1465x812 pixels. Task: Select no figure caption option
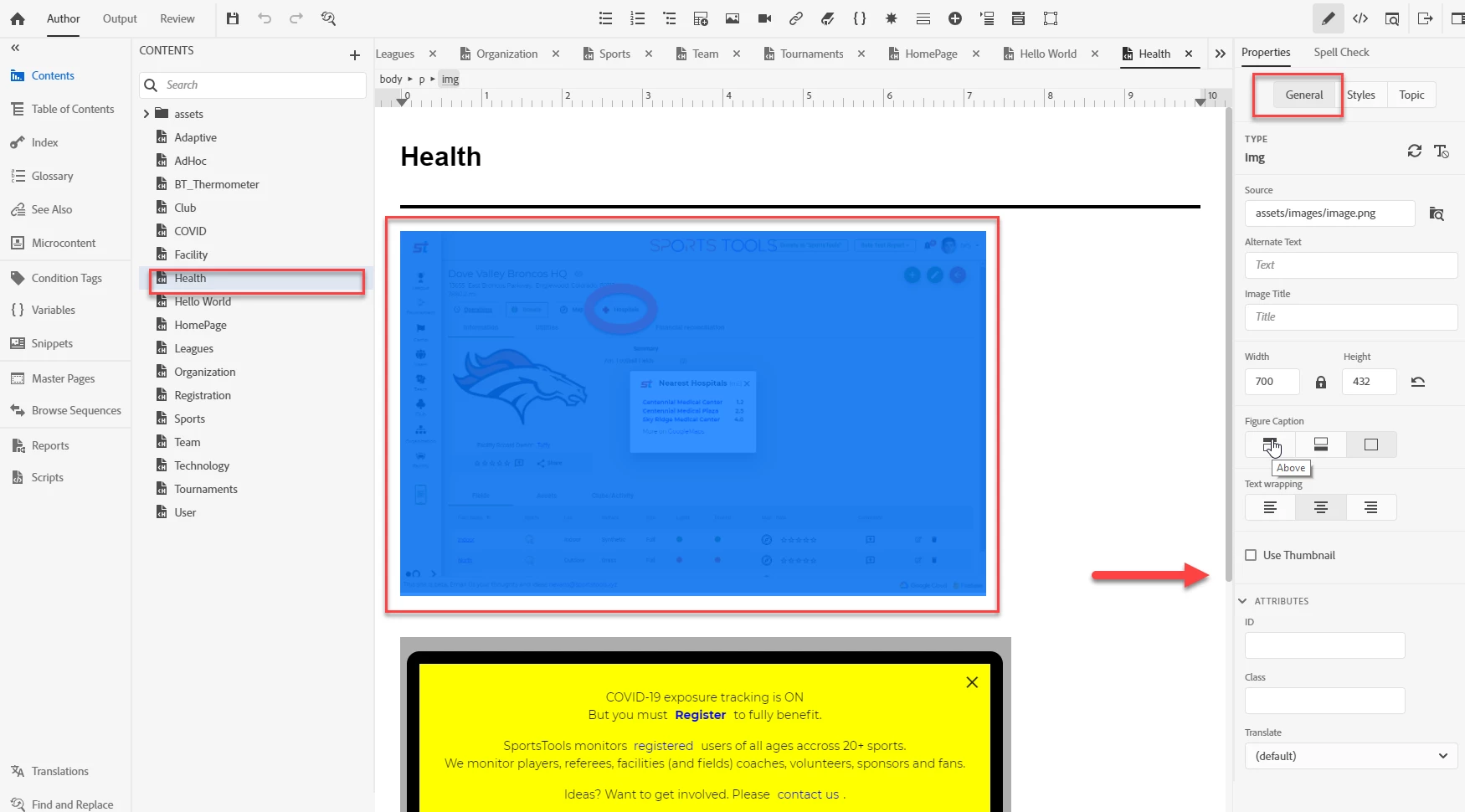tap(1371, 445)
